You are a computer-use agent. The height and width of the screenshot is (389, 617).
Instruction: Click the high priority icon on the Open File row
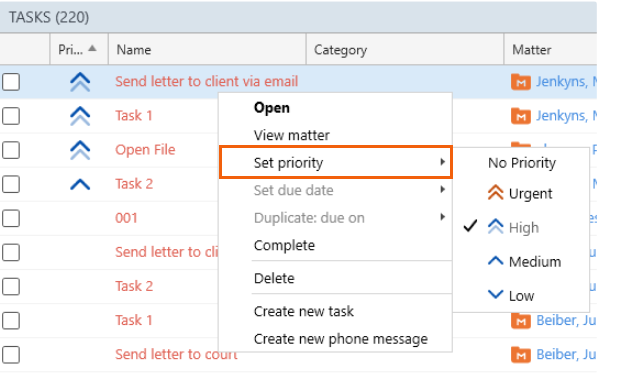coord(80,150)
